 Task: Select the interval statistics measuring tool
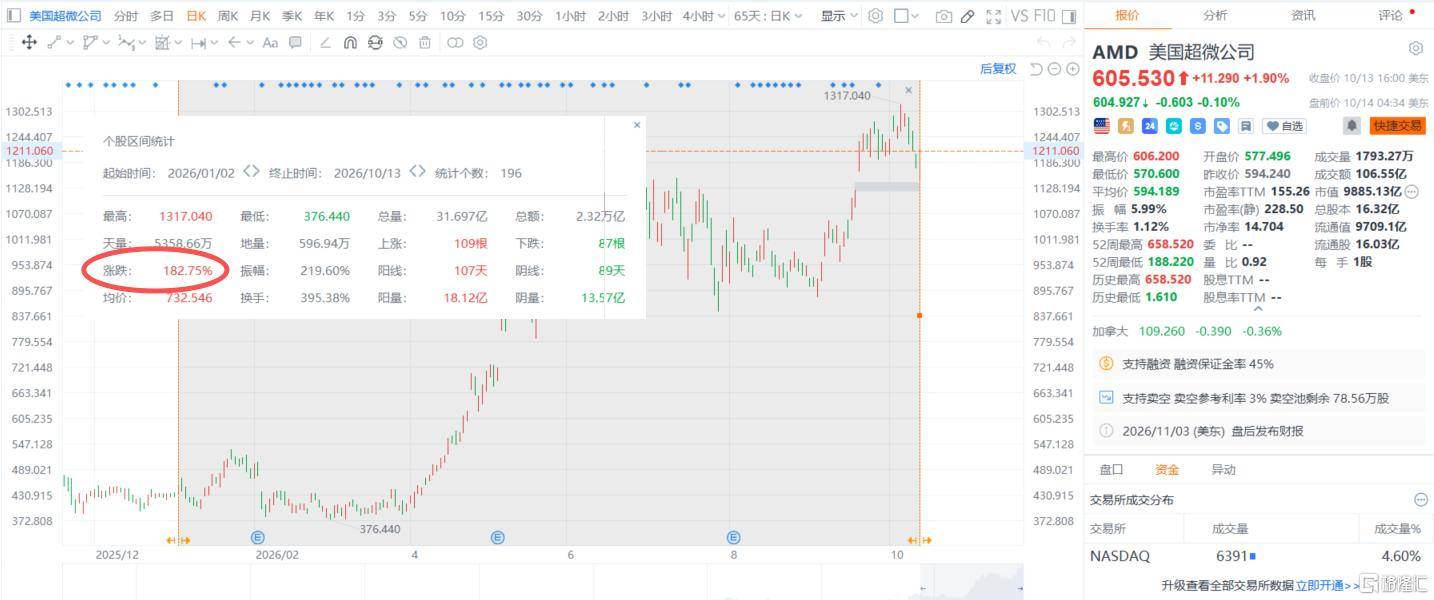[162, 43]
